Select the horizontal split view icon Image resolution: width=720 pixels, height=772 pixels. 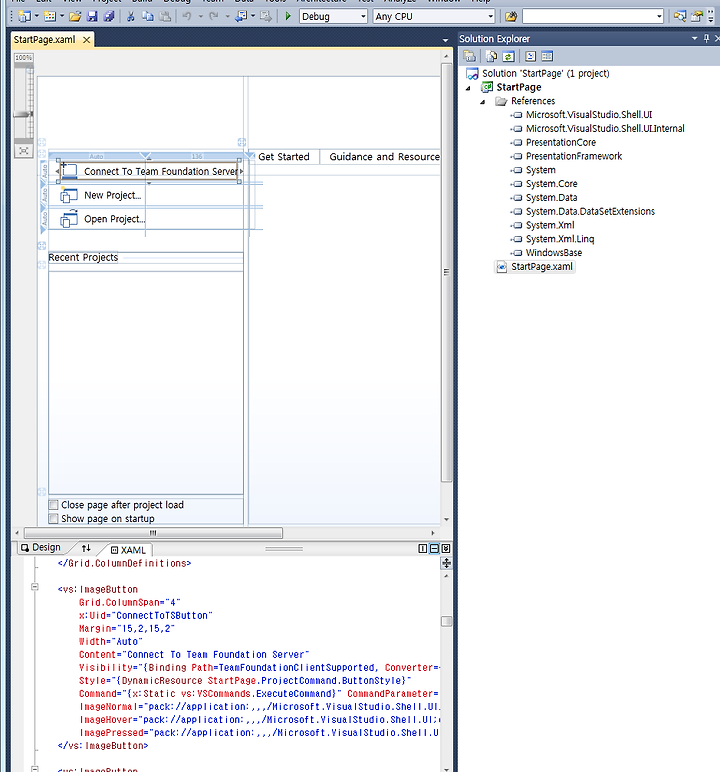click(x=434, y=548)
